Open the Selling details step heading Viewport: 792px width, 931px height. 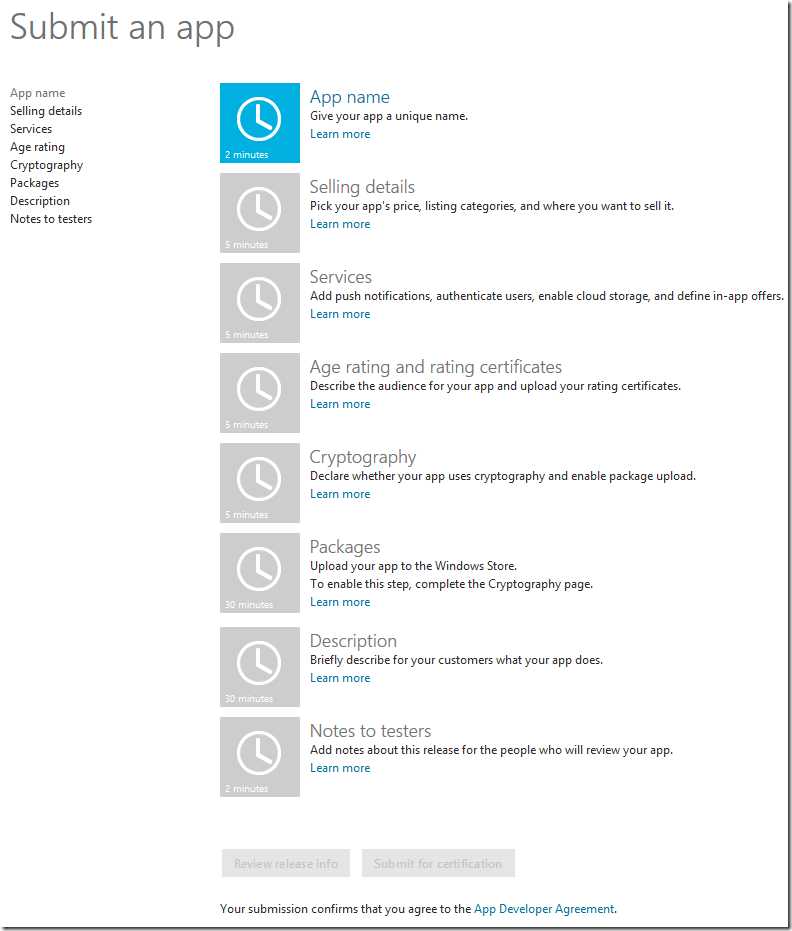[x=362, y=187]
